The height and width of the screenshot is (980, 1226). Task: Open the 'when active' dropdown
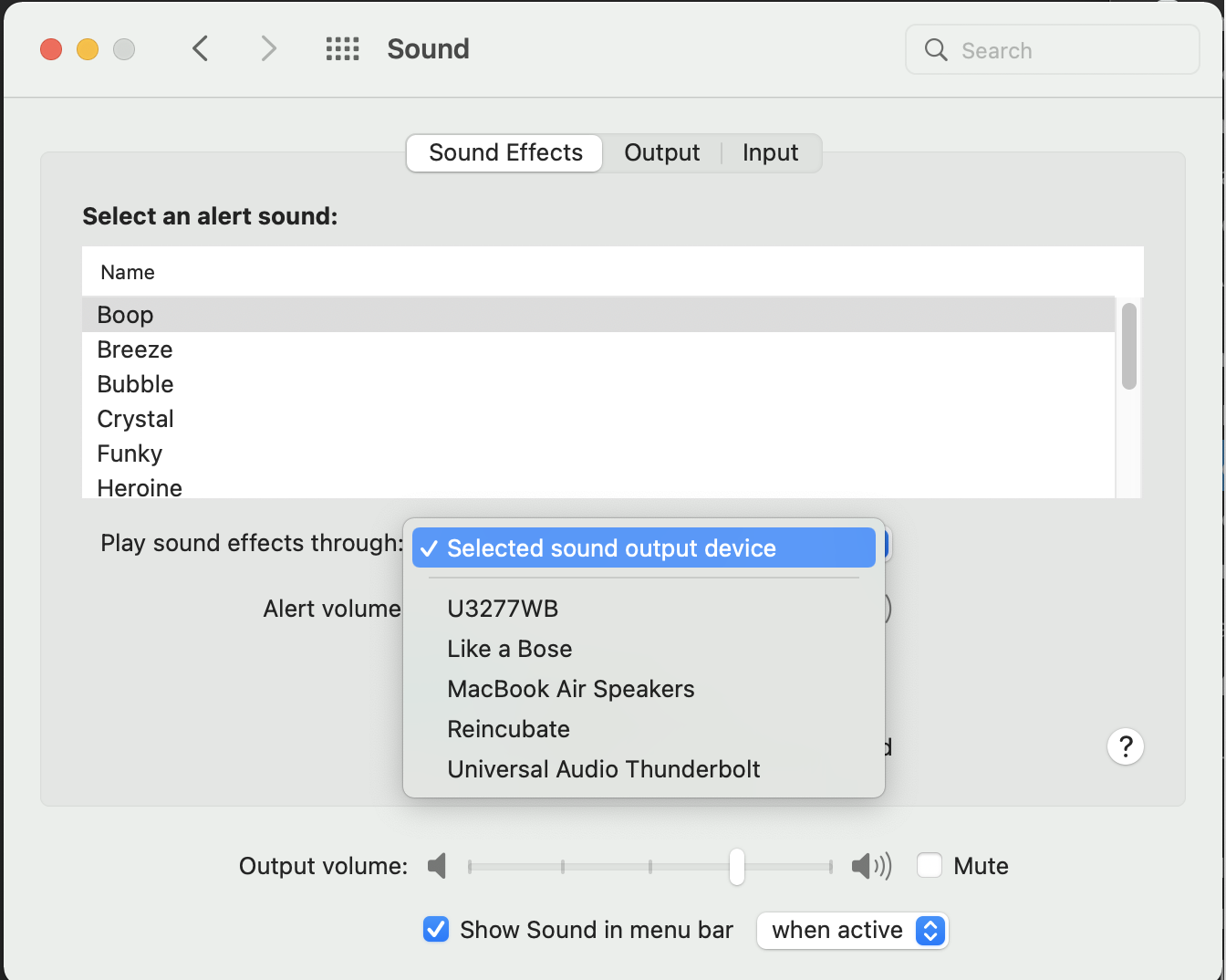point(853,930)
